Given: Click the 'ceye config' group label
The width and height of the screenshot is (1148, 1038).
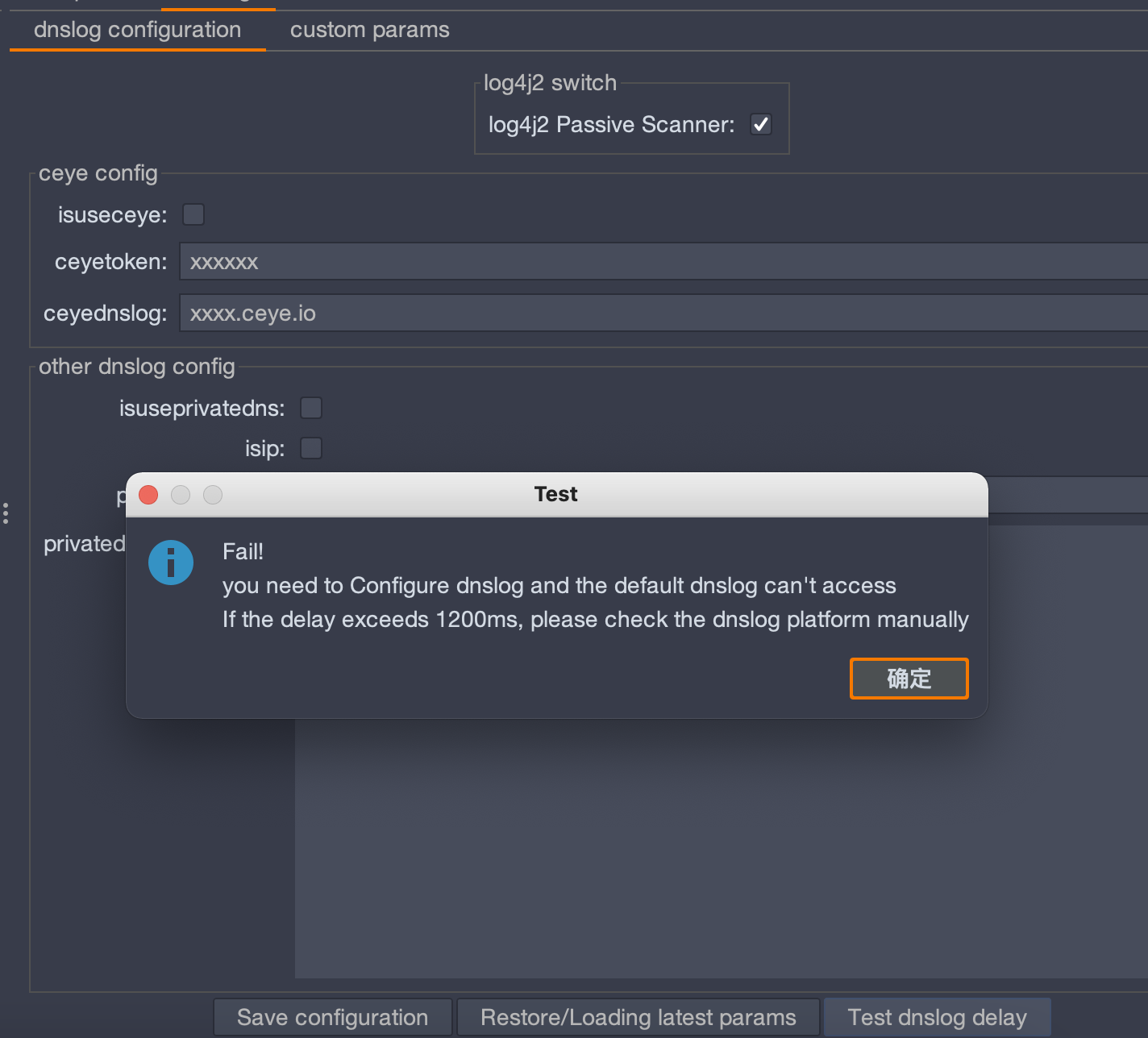Looking at the screenshot, I should [98, 173].
